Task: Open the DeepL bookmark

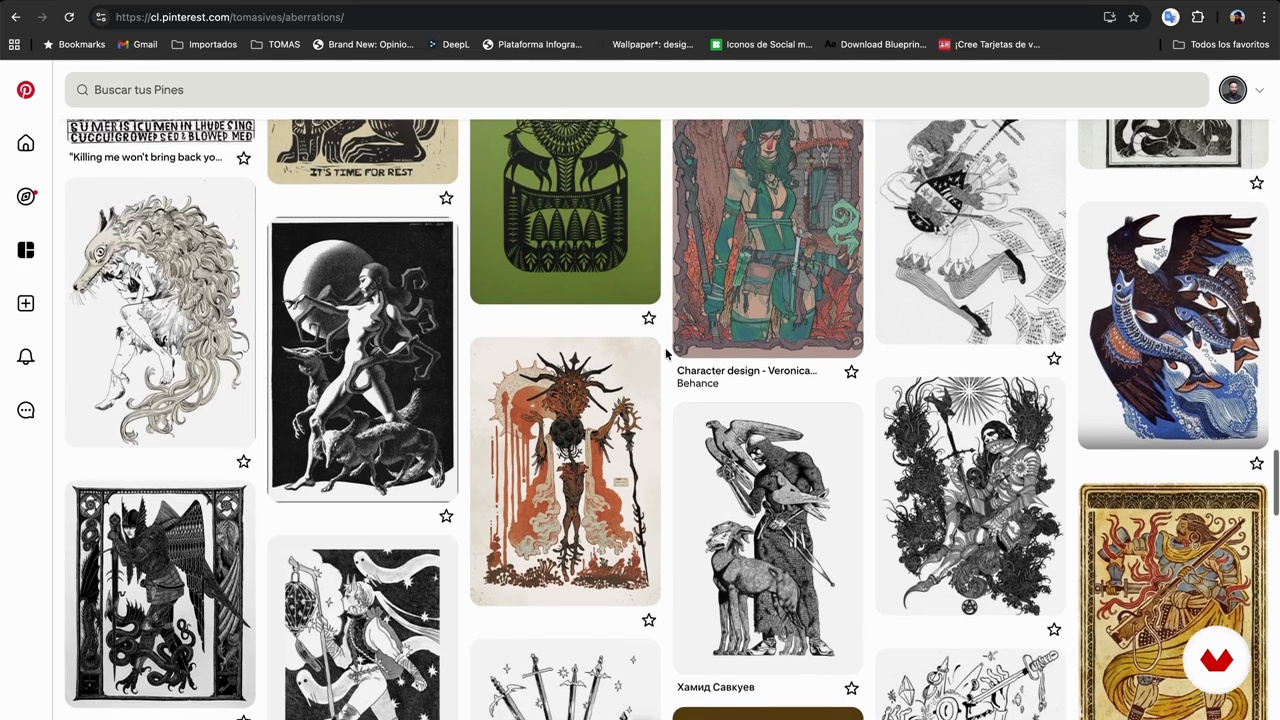Action: click(x=448, y=44)
